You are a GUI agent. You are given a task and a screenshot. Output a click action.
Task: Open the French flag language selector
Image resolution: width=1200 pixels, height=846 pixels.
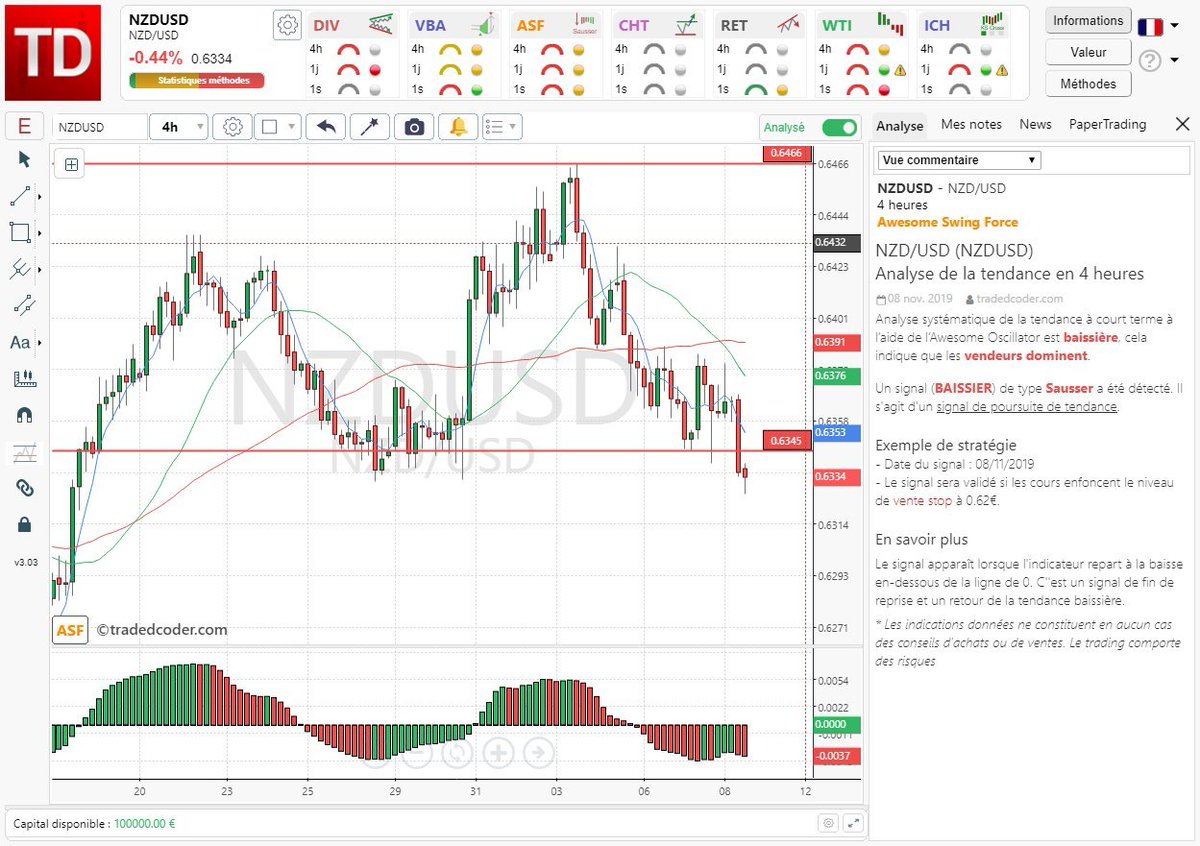[x=1158, y=27]
